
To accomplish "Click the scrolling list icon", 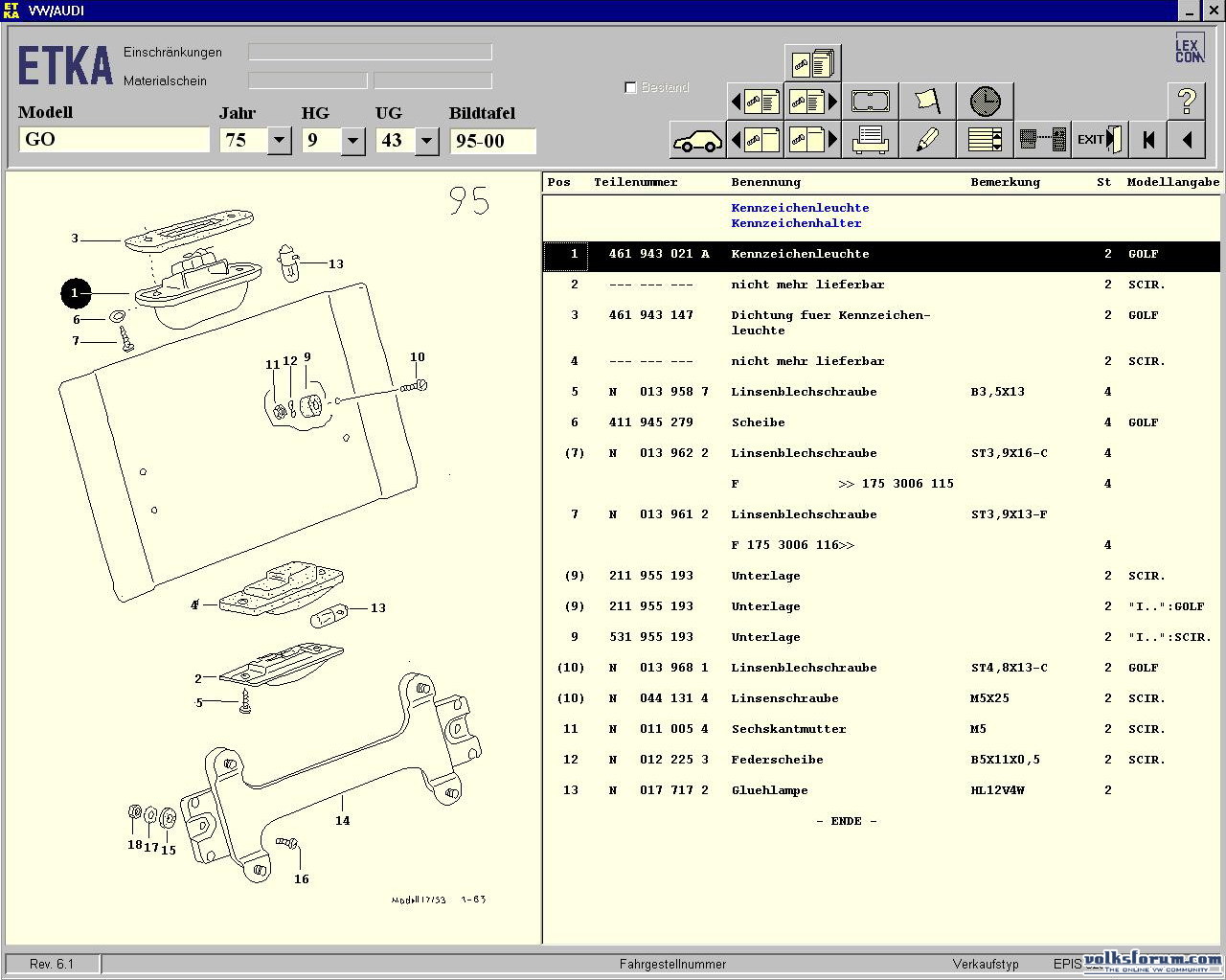I will (x=985, y=140).
